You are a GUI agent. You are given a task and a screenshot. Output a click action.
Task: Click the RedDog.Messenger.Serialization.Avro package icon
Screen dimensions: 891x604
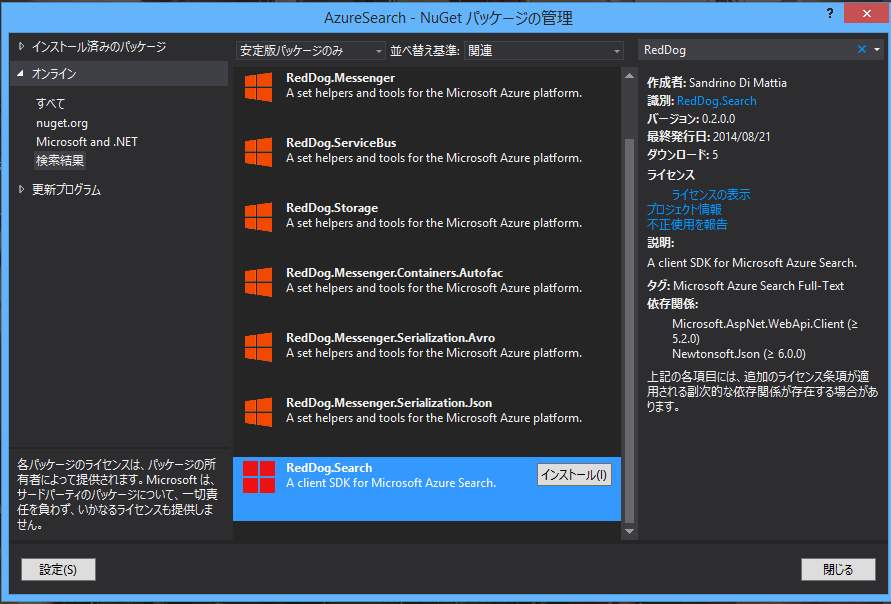tap(259, 347)
